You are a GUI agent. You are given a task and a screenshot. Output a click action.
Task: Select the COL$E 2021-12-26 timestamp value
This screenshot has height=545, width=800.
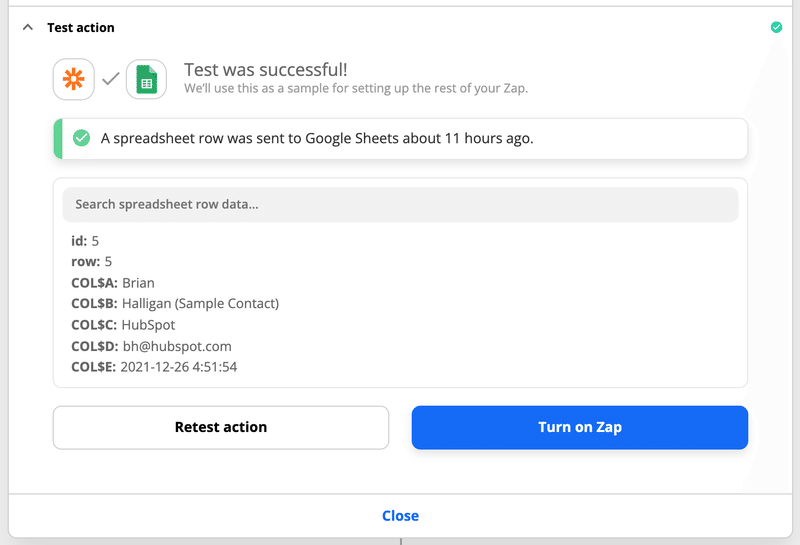pyautogui.click(x=179, y=367)
